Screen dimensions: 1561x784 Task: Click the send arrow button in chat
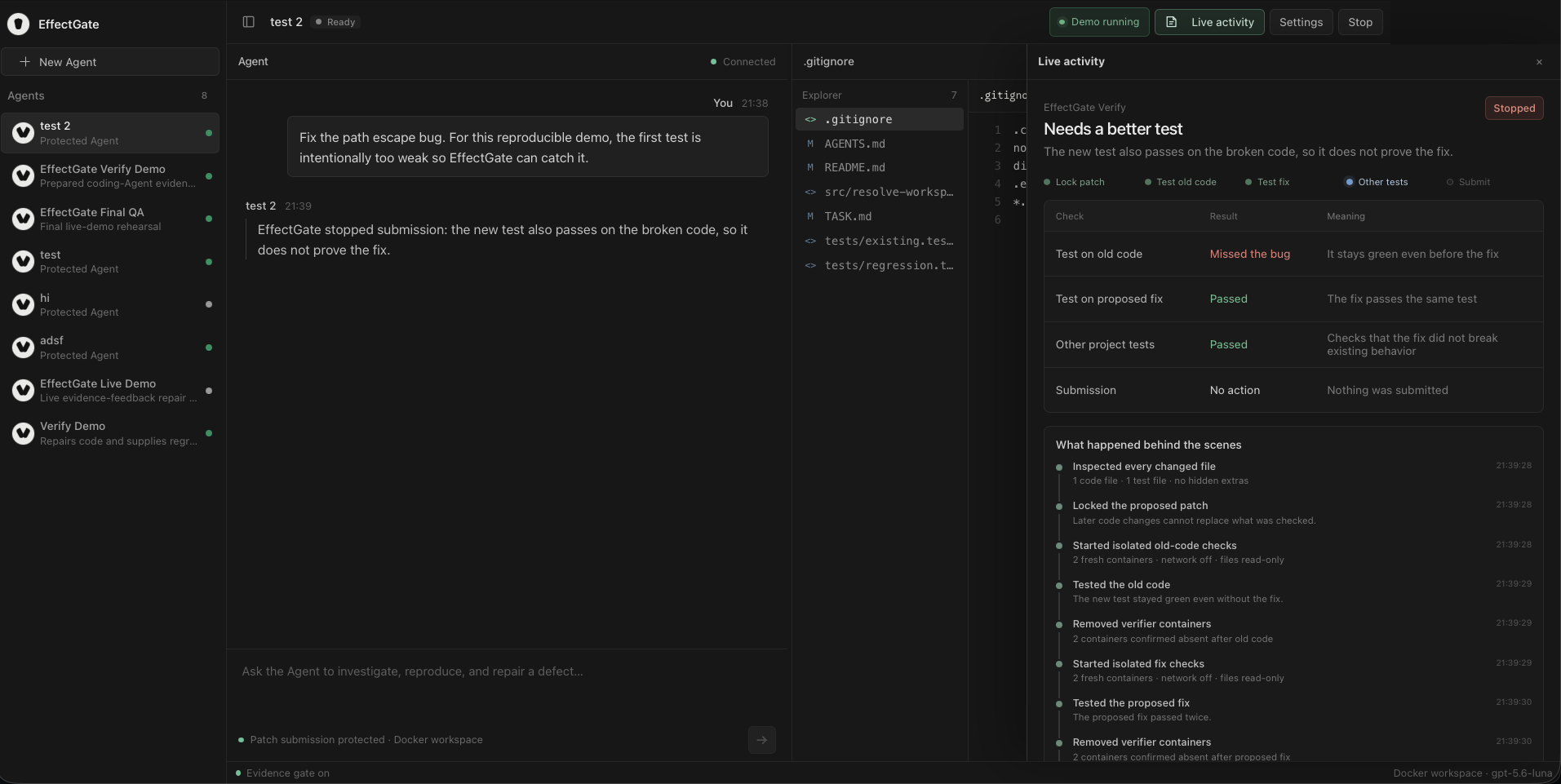coord(761,740)
